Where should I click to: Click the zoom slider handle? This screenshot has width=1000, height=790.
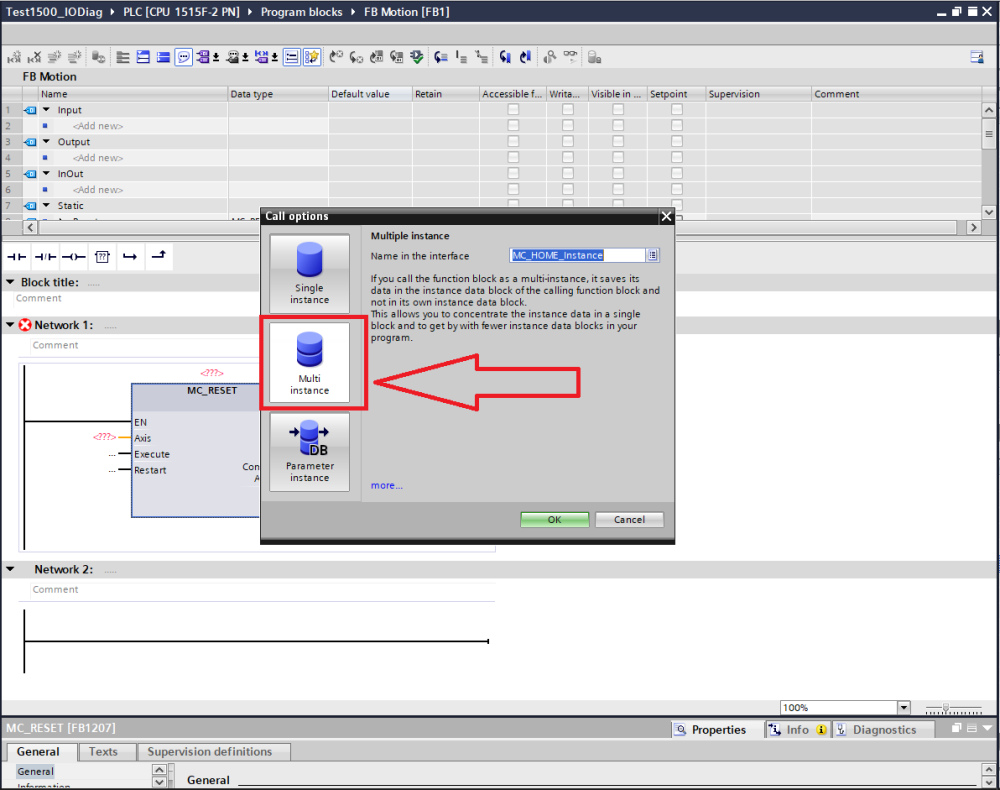coord(946,708)
